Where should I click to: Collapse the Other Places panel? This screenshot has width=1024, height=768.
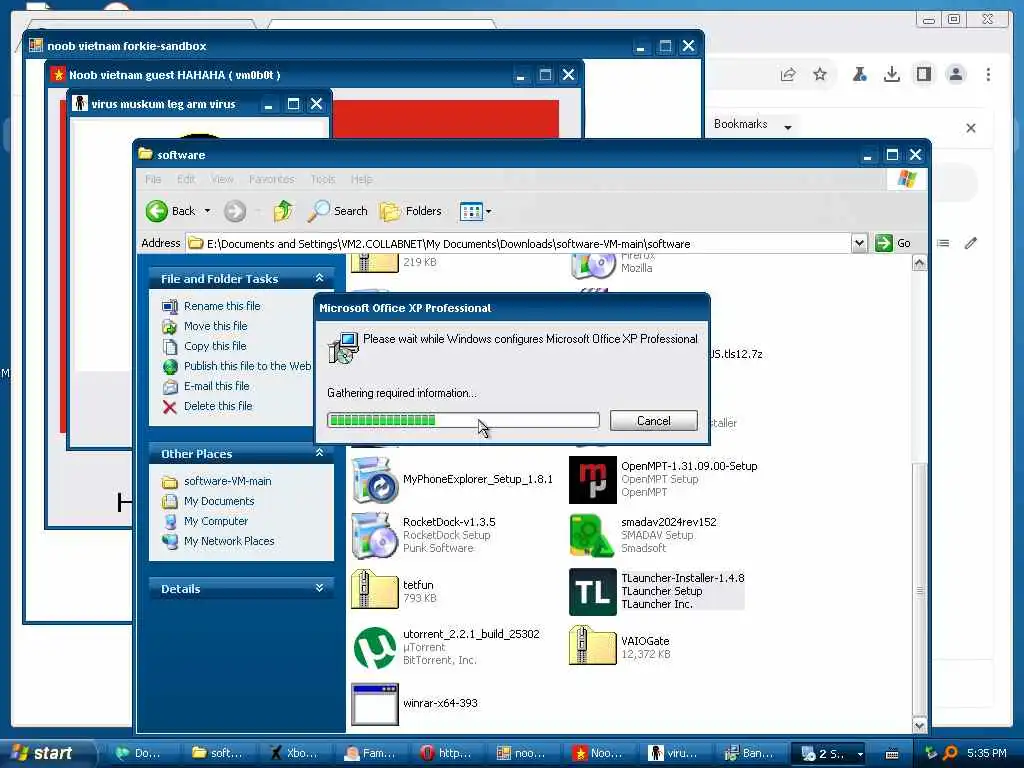click(319, 453)
